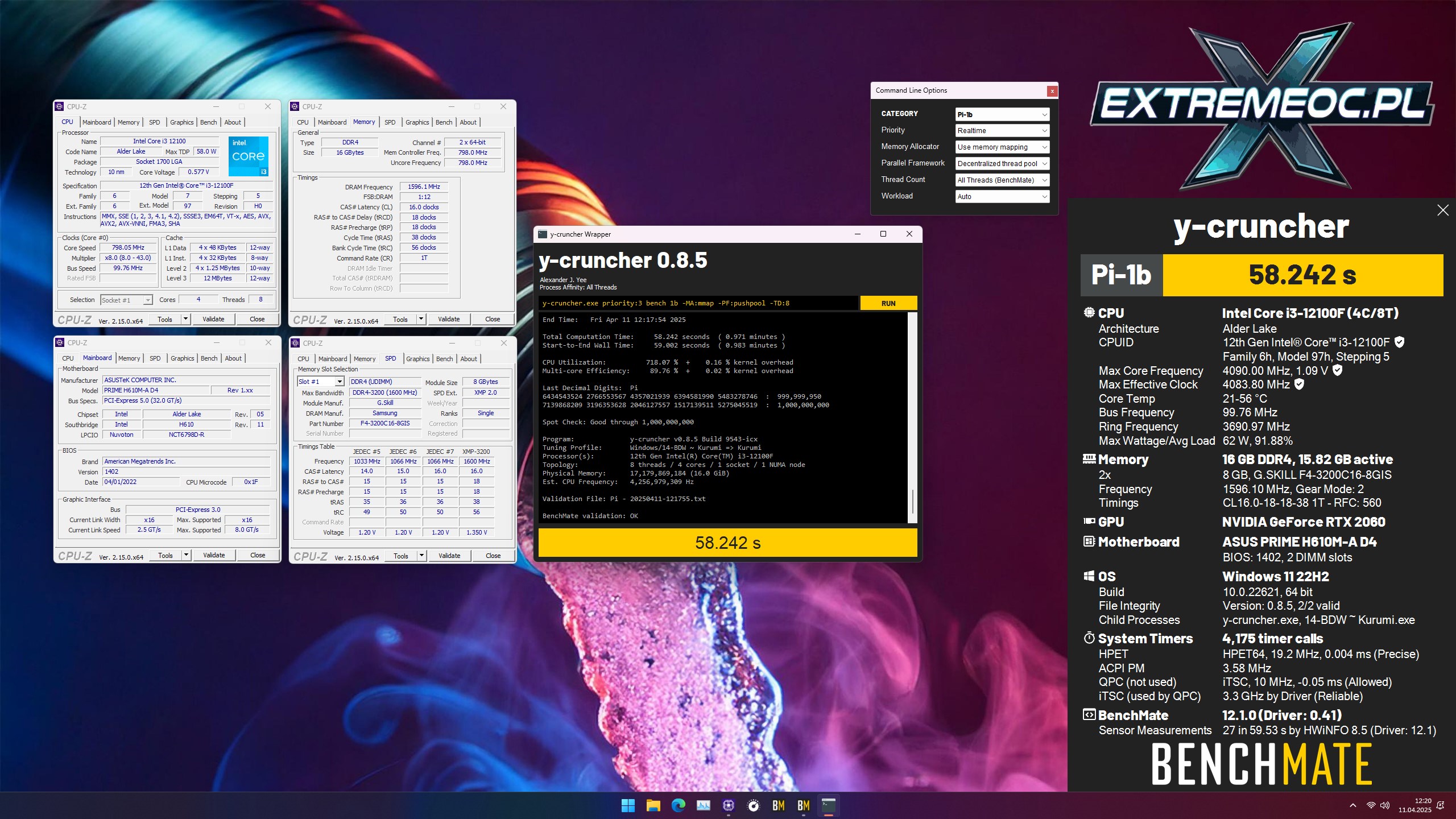Click the CPU chip icon in BenchMate panel

[x=1089, y=312]
